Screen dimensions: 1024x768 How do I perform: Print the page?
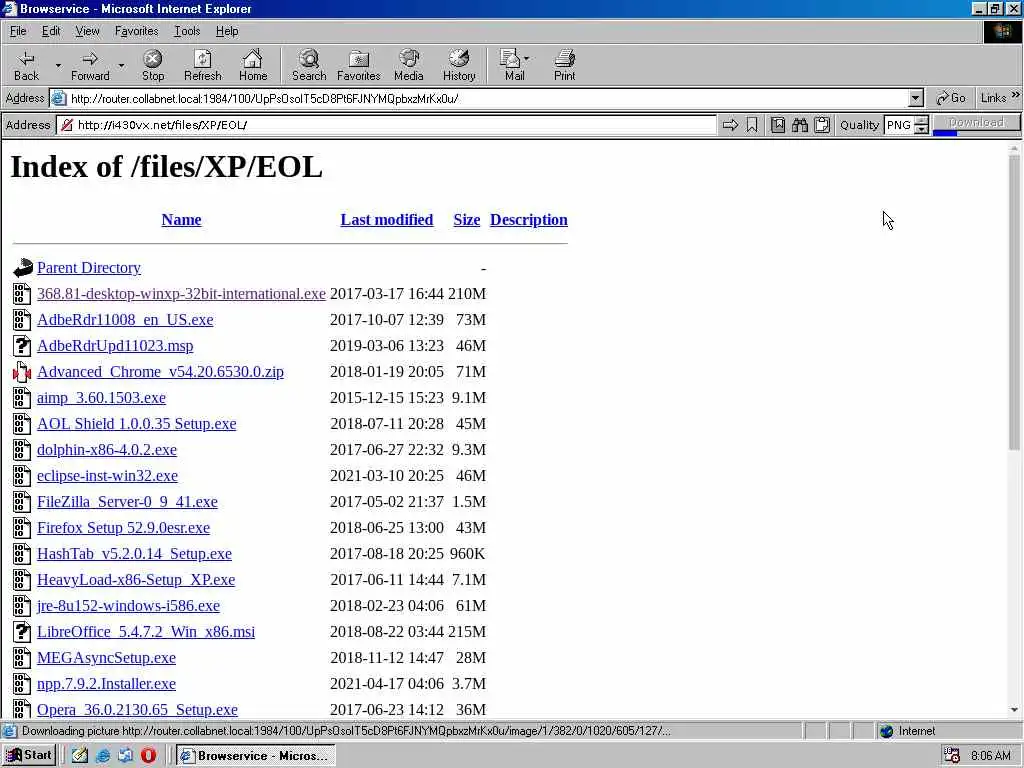coord(564,65)
